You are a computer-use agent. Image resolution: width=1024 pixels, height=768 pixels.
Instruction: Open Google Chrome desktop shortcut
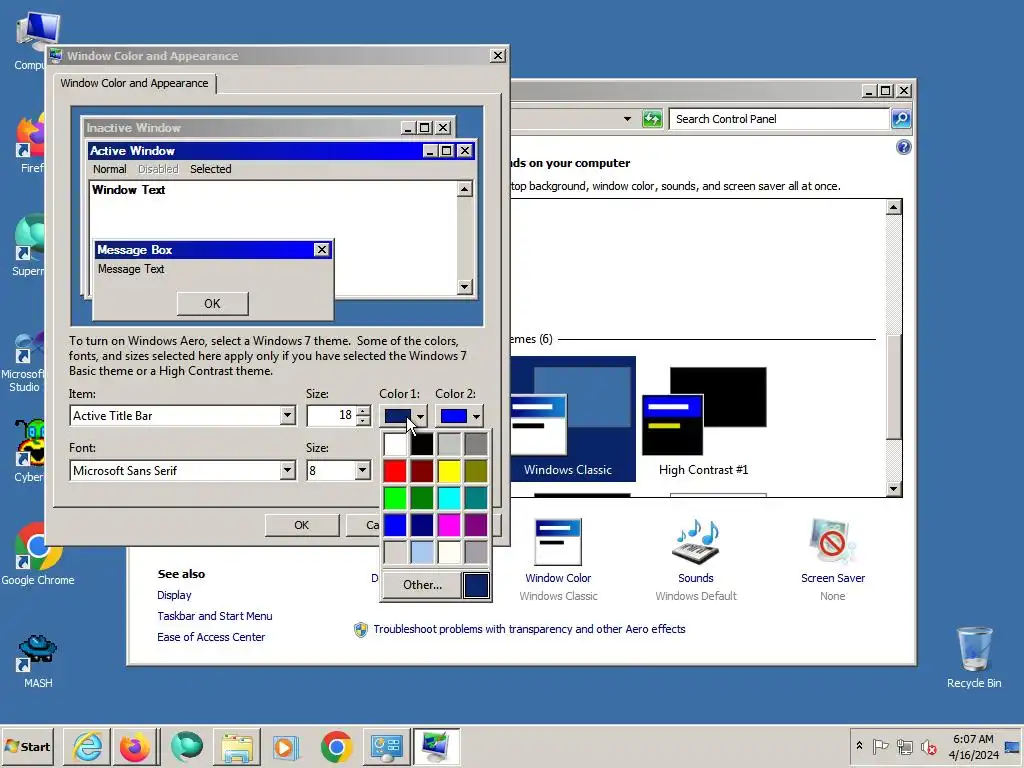(x=38, y=553)
